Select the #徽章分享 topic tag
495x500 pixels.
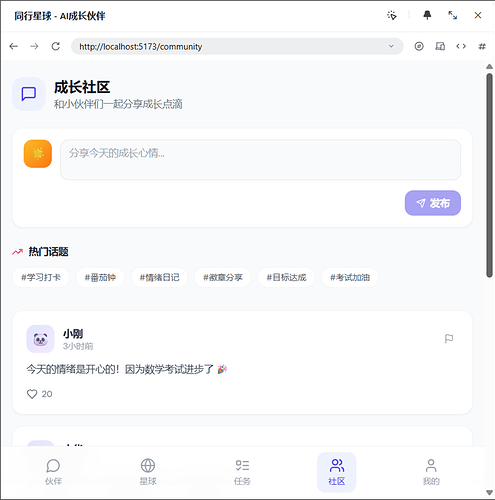pyautogui.click(x=223, y=277)
